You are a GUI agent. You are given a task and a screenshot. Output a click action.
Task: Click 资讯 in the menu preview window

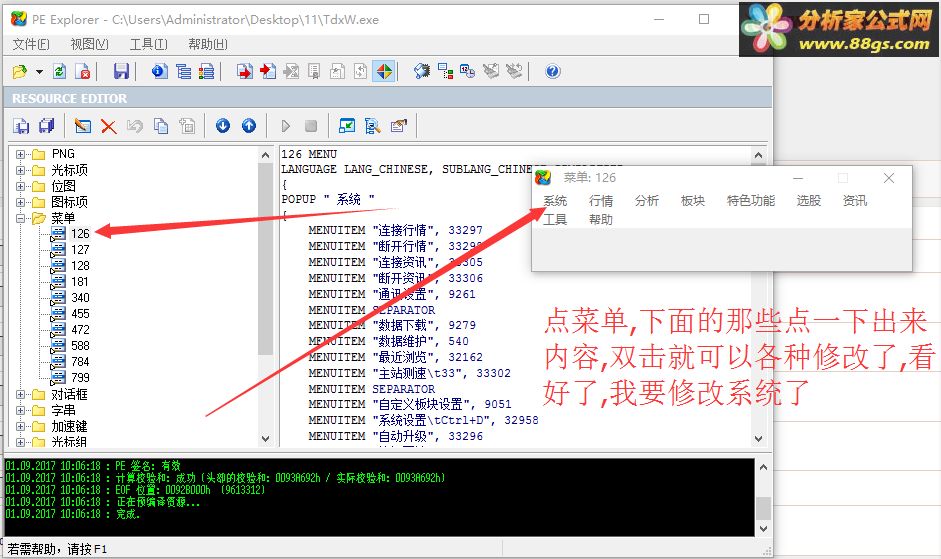tap(855, 201)
